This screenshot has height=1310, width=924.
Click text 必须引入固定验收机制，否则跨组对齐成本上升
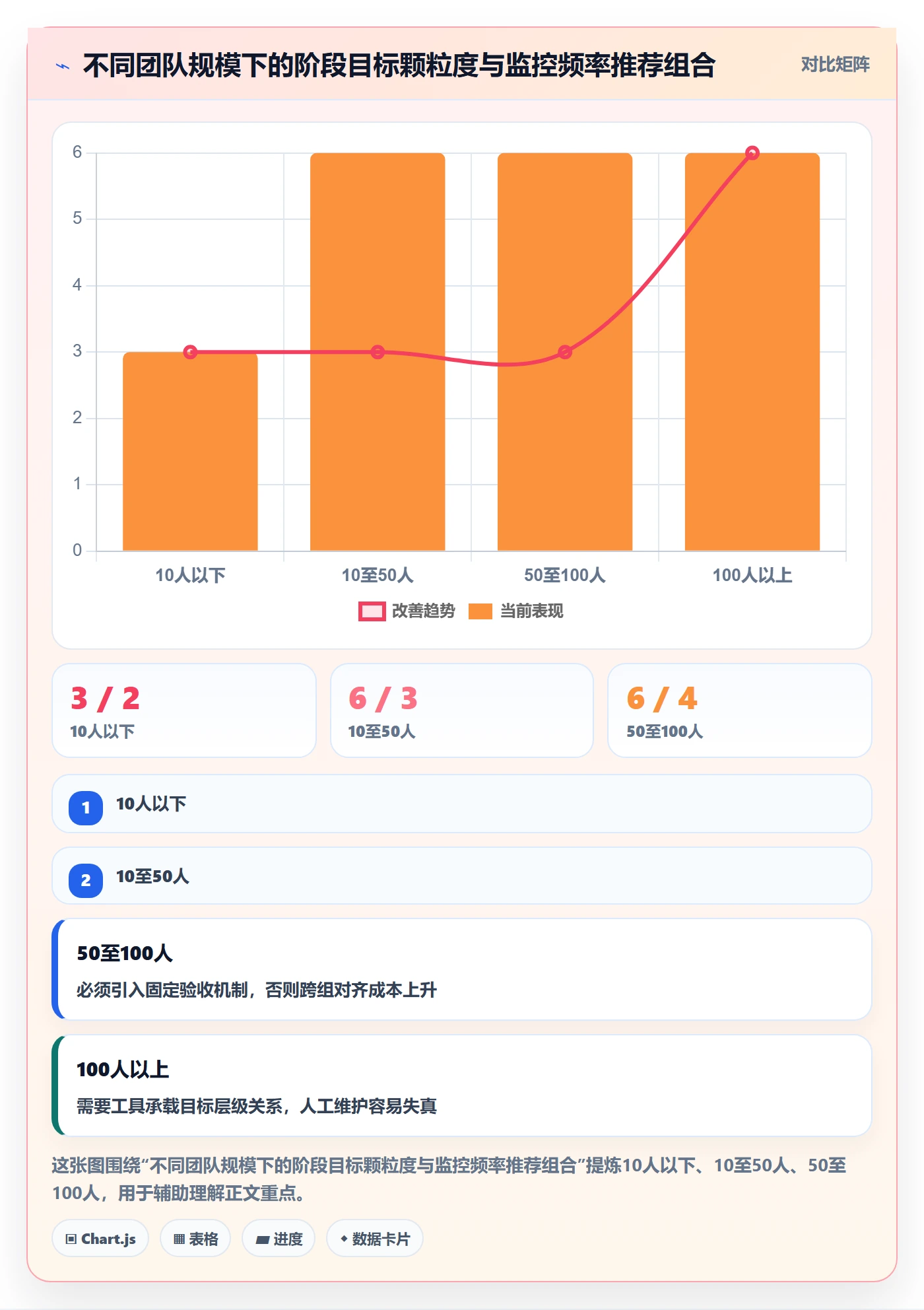257,990
